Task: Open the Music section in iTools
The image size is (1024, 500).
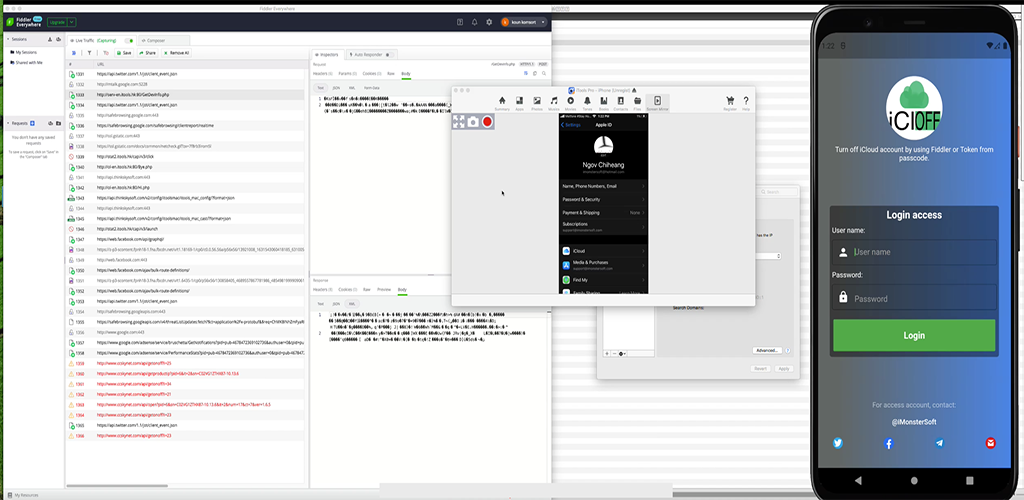Action: click(x=554, y=103)
